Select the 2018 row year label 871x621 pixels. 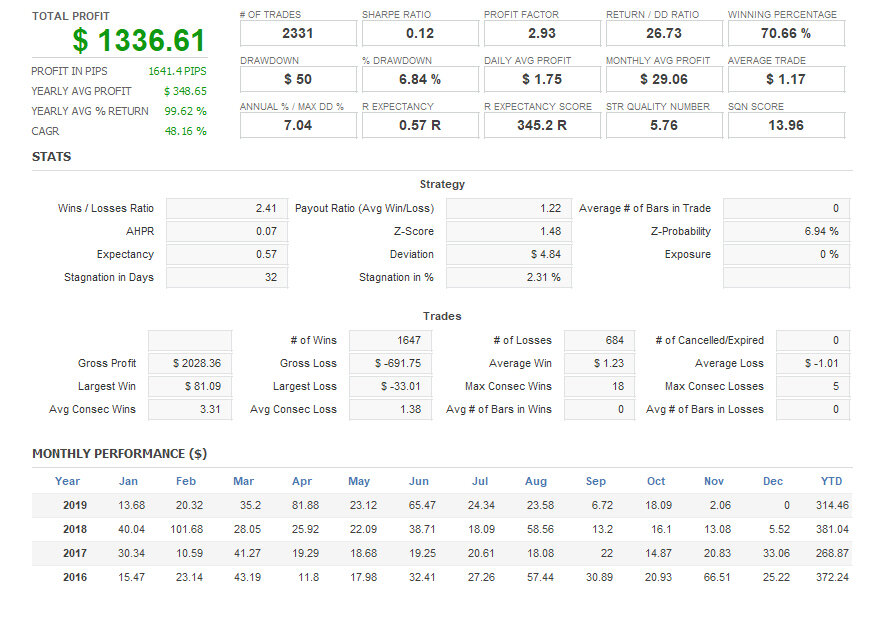pyautogui.click(x=75, y=529)
